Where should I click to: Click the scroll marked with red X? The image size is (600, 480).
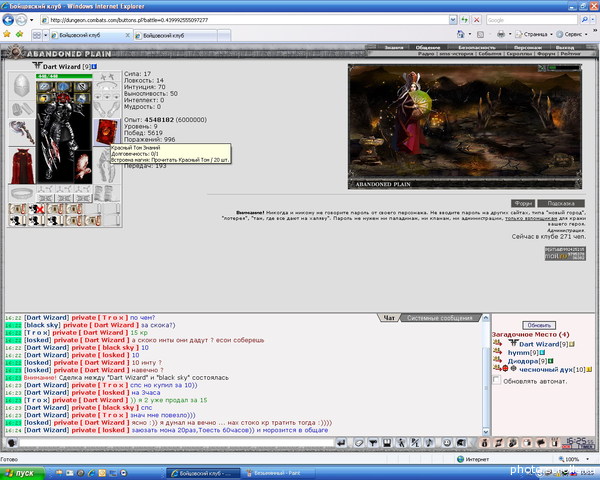coord(37,209)
